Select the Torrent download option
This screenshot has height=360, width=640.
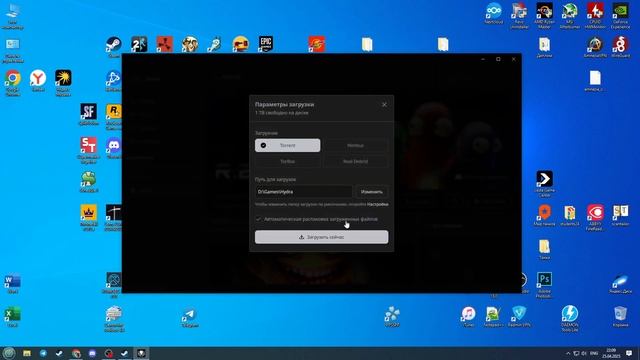[x=287, y=145]
